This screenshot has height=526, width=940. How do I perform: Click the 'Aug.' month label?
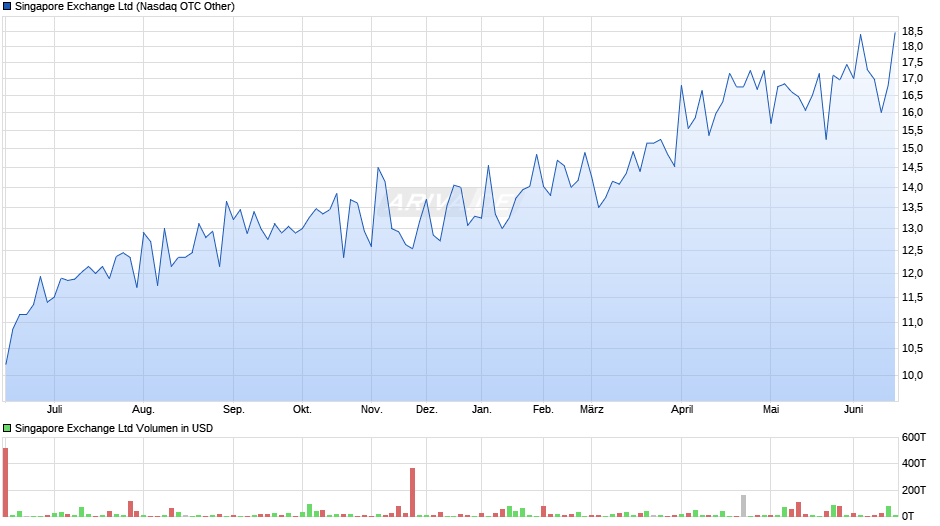click(143, 409)
